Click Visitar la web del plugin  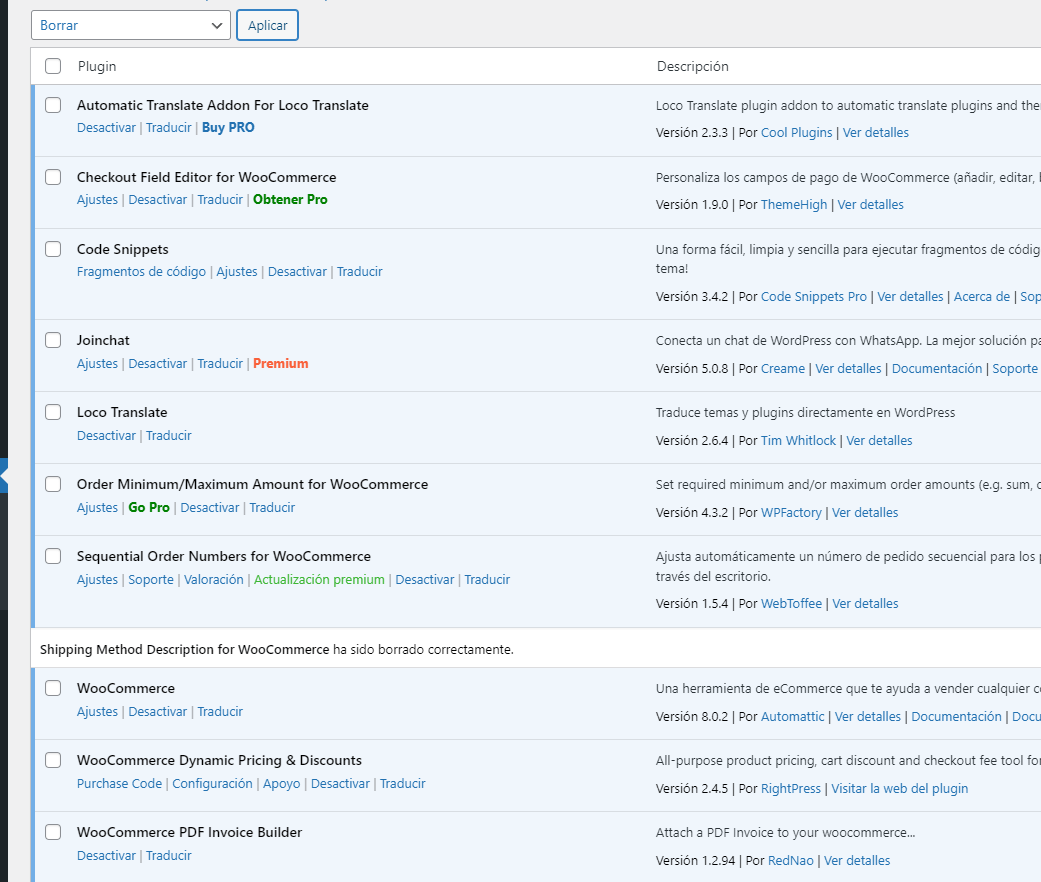click(x=900, y=788)
